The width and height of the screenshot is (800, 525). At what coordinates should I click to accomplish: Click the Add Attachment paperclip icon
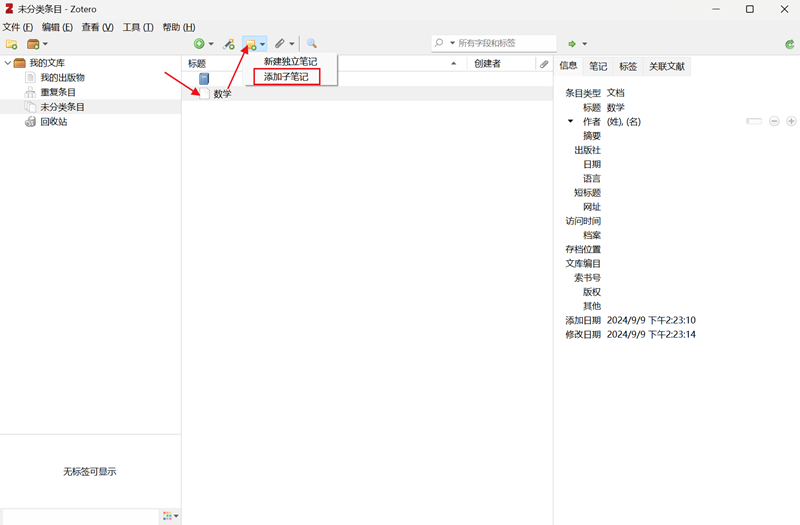point(280,44)
